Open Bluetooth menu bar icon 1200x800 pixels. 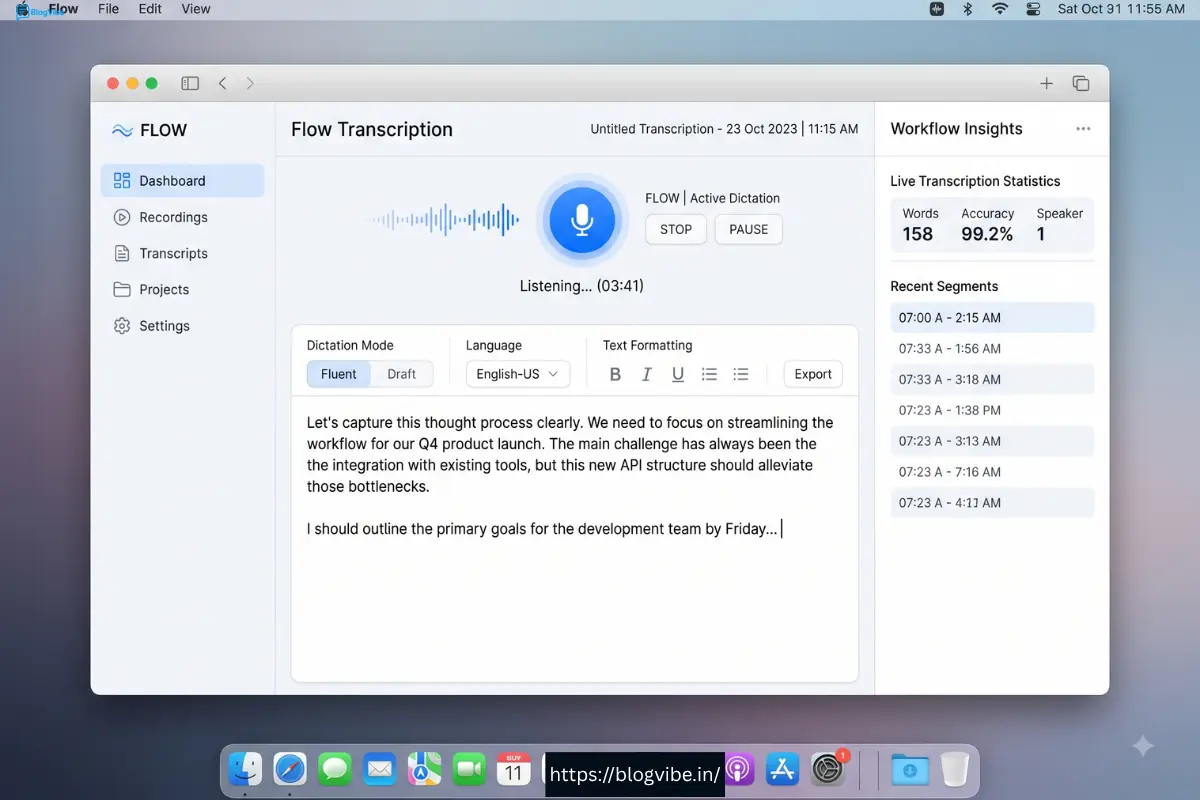click(x=967, y=9)
